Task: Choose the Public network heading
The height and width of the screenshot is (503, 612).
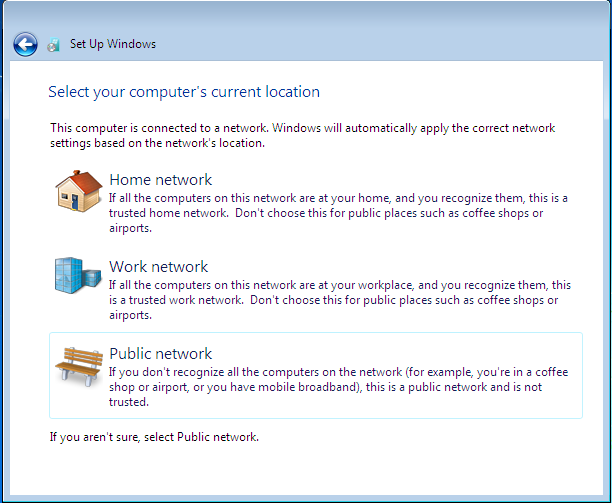Action: pos(160,354)
